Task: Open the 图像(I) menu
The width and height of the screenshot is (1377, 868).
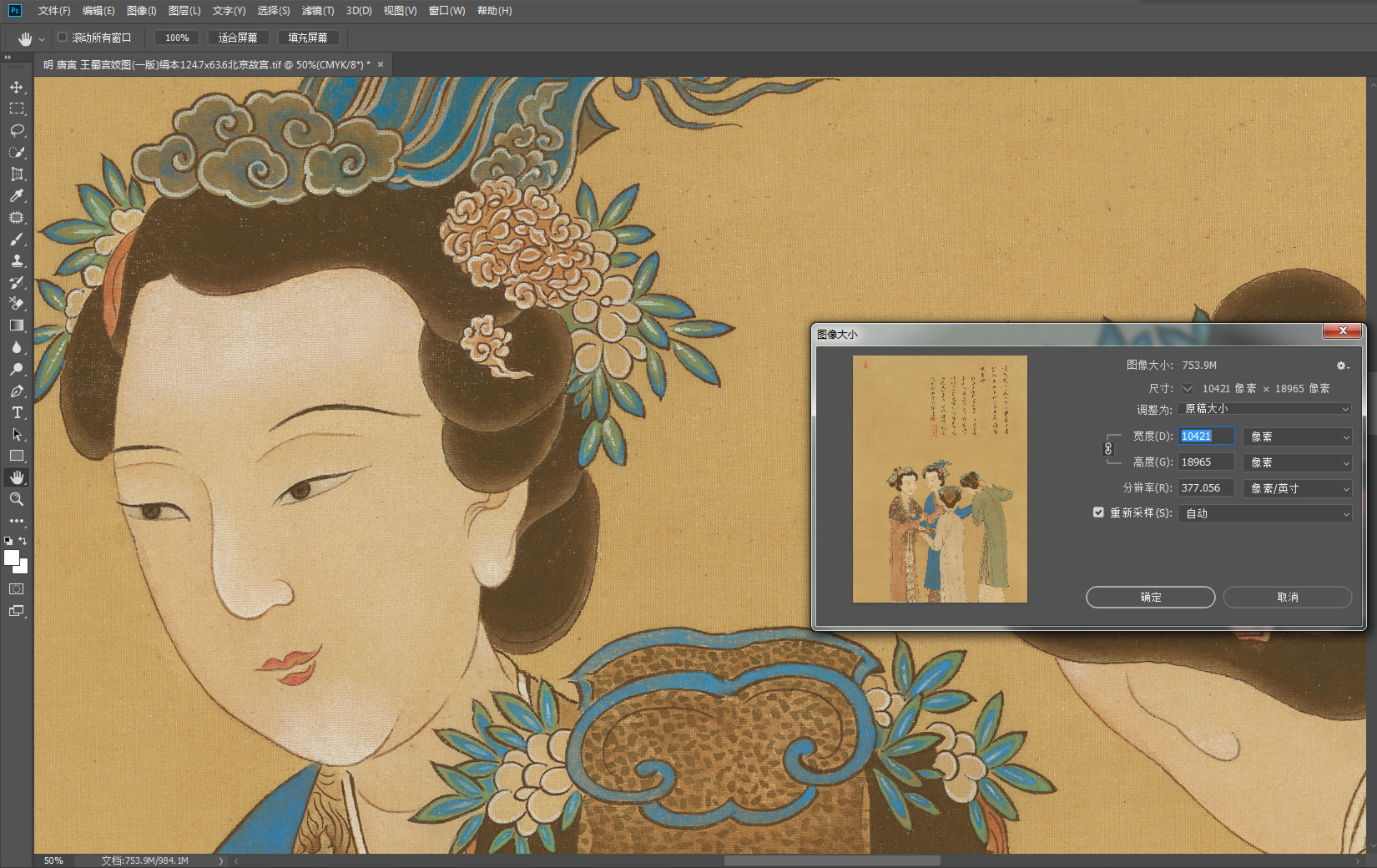Action: (142, 11)
